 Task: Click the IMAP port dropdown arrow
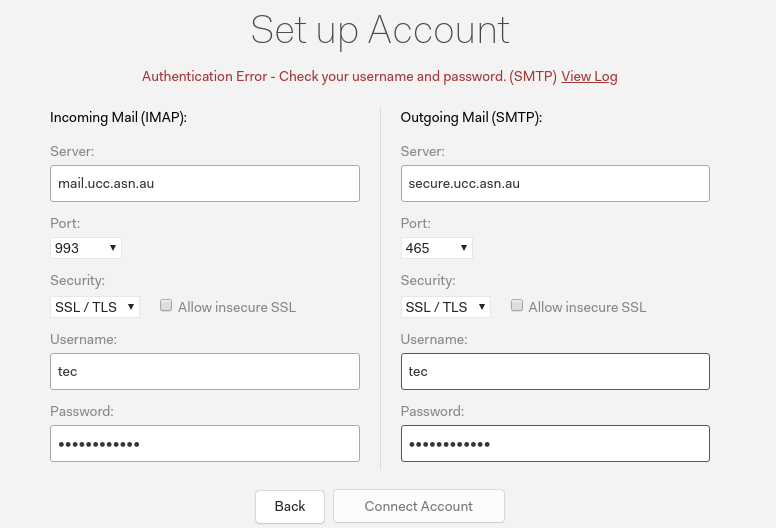tap(113, 248)
